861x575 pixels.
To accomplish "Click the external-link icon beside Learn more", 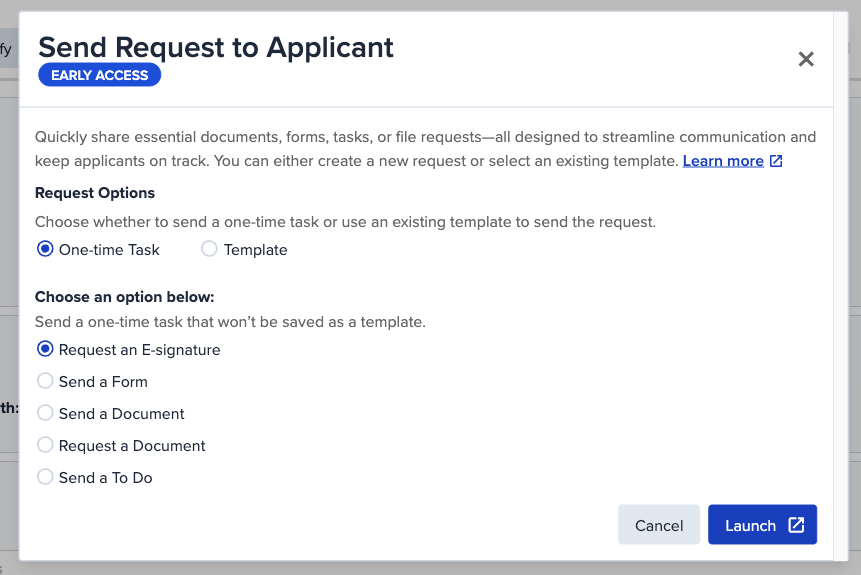I will click(776, 161).
